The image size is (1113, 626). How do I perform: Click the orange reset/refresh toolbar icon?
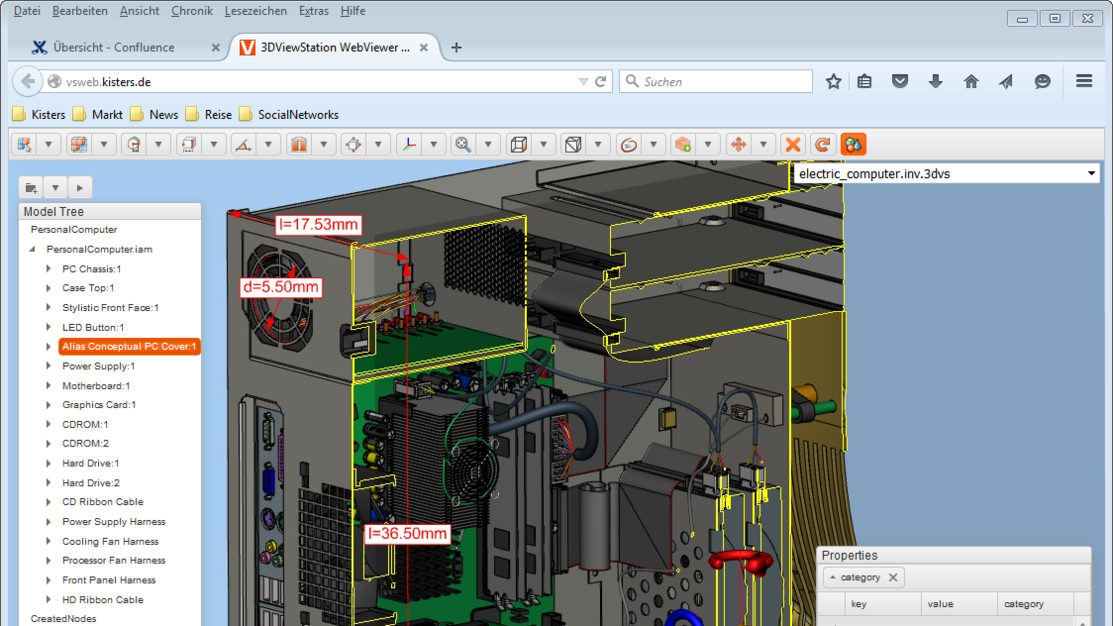823,145
